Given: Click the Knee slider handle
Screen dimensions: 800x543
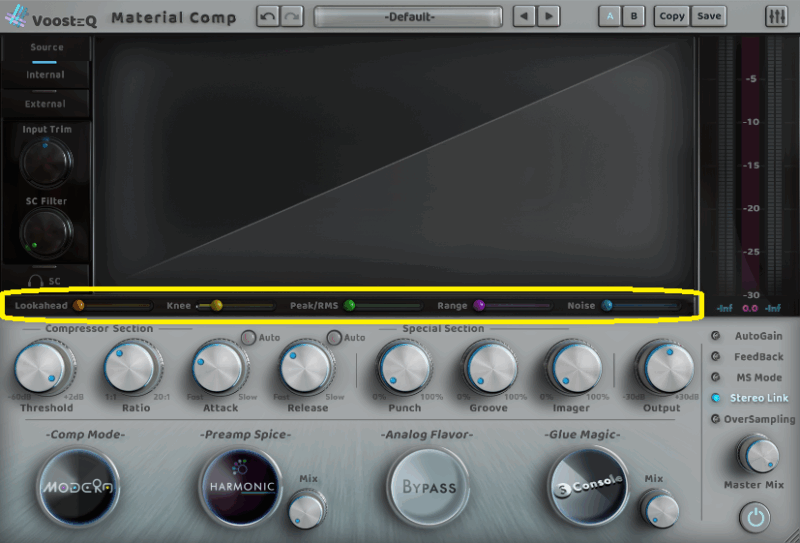Looking at the screenshot, I should click(x=216, y=305).
